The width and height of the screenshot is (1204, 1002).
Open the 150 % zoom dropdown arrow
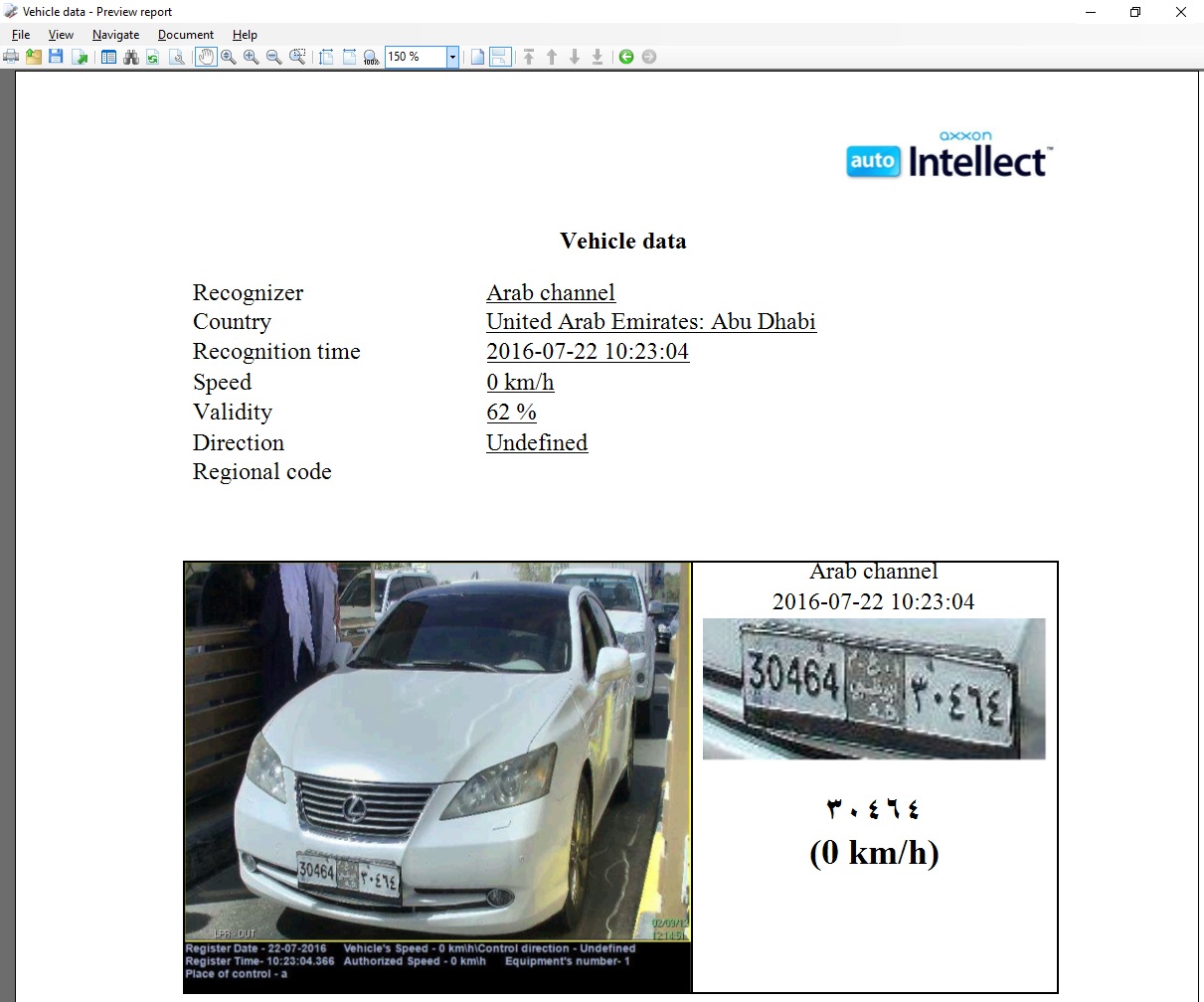(452, 57)
